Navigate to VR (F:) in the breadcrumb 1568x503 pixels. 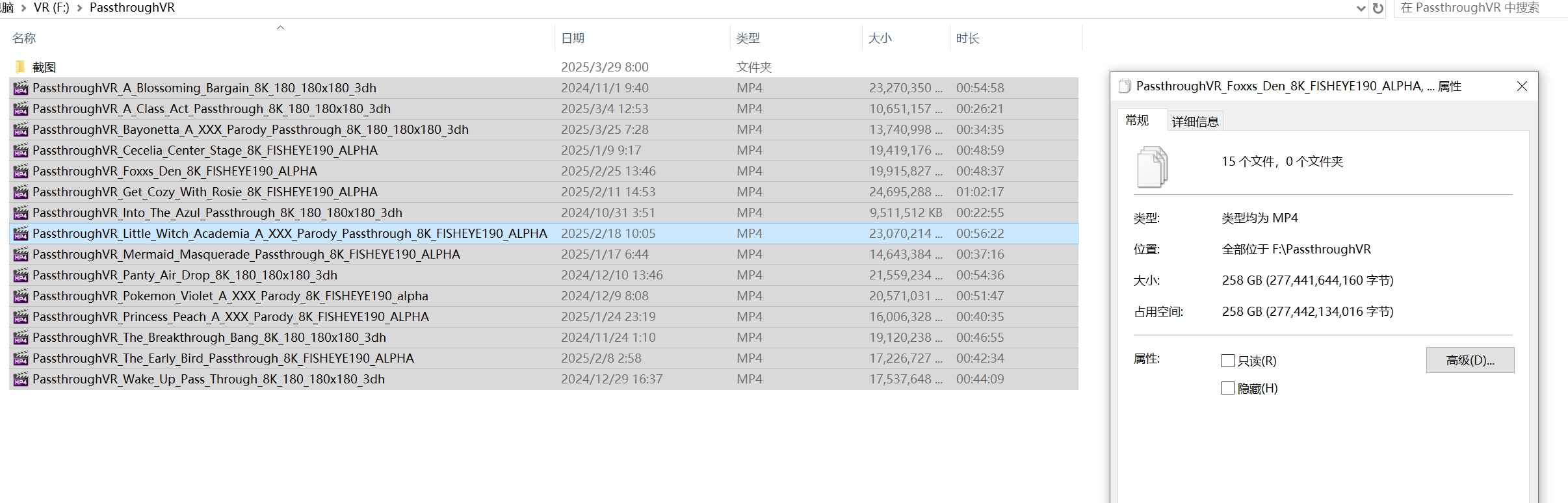point(51,8)
